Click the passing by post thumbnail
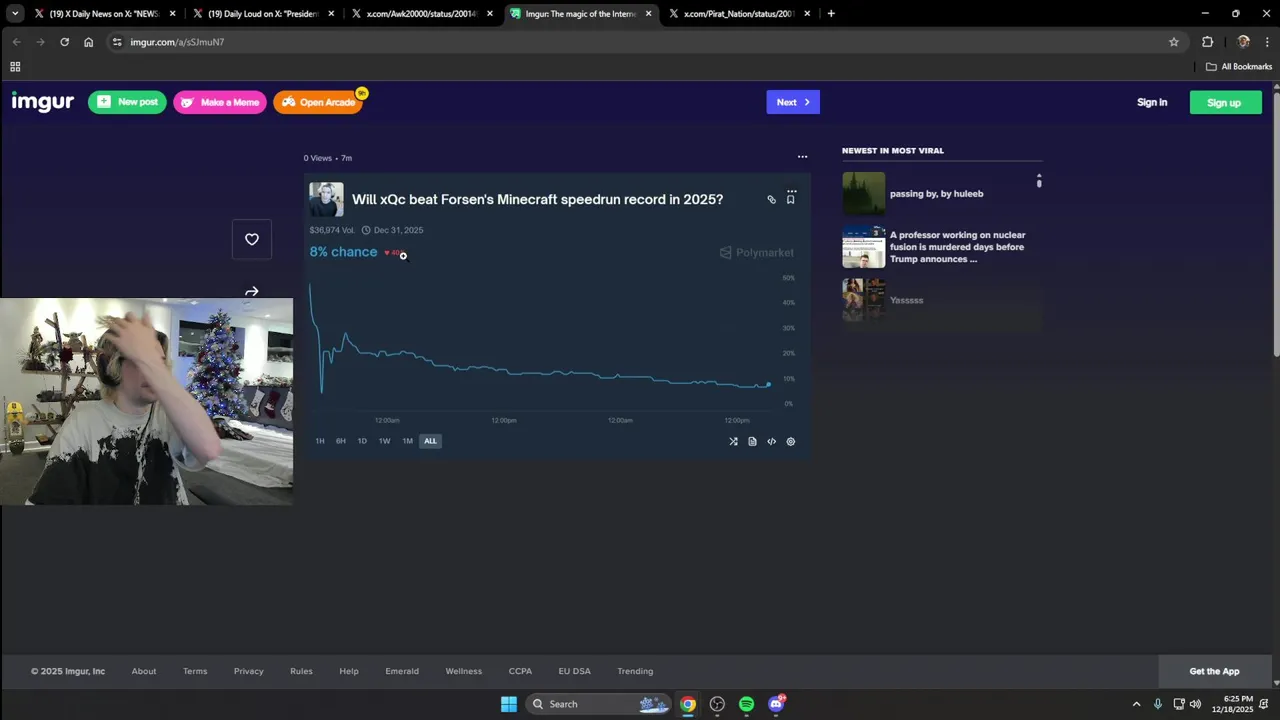 [863, 194]
